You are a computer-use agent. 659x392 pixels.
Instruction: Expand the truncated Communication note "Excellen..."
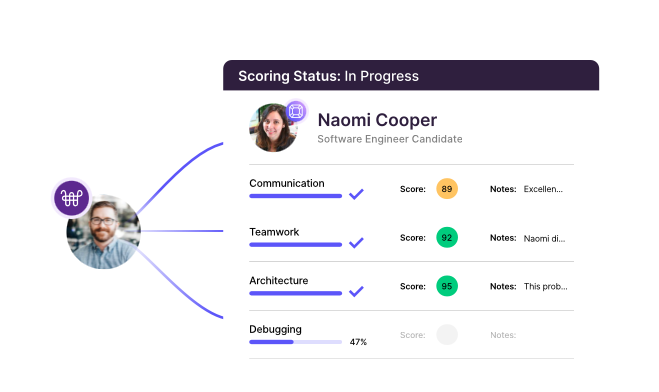543,189
